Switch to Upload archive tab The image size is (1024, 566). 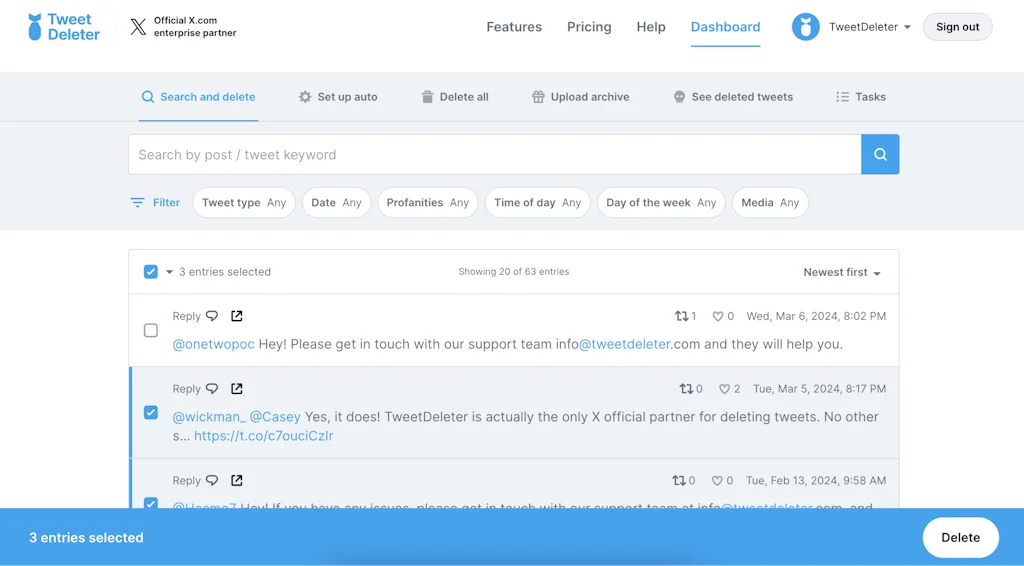581,97
